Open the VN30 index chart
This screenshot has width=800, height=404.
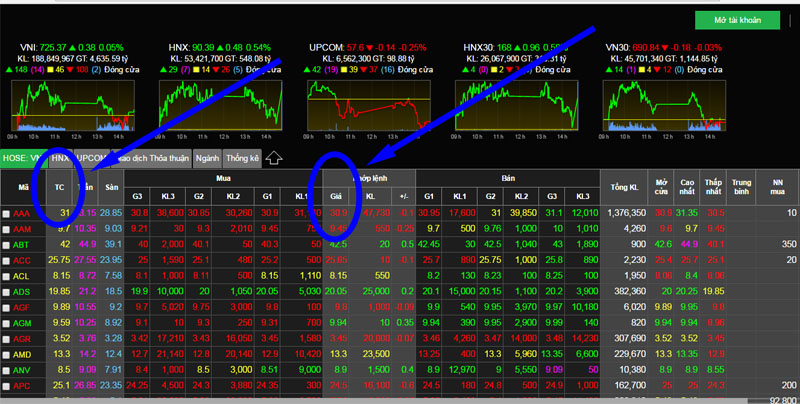664,106
